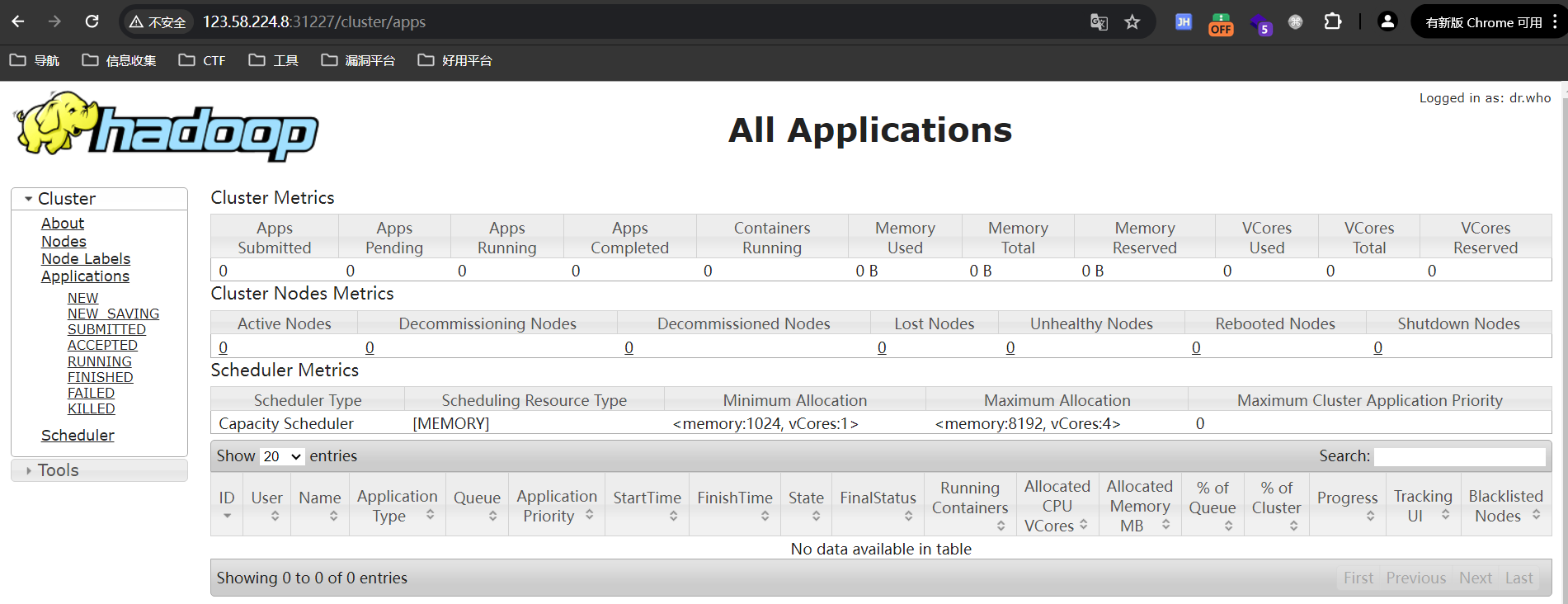Viewport: 1568px width, 604px height.
Task: Click the Shutdown Nodes count link
Action: coord(1377,347)
